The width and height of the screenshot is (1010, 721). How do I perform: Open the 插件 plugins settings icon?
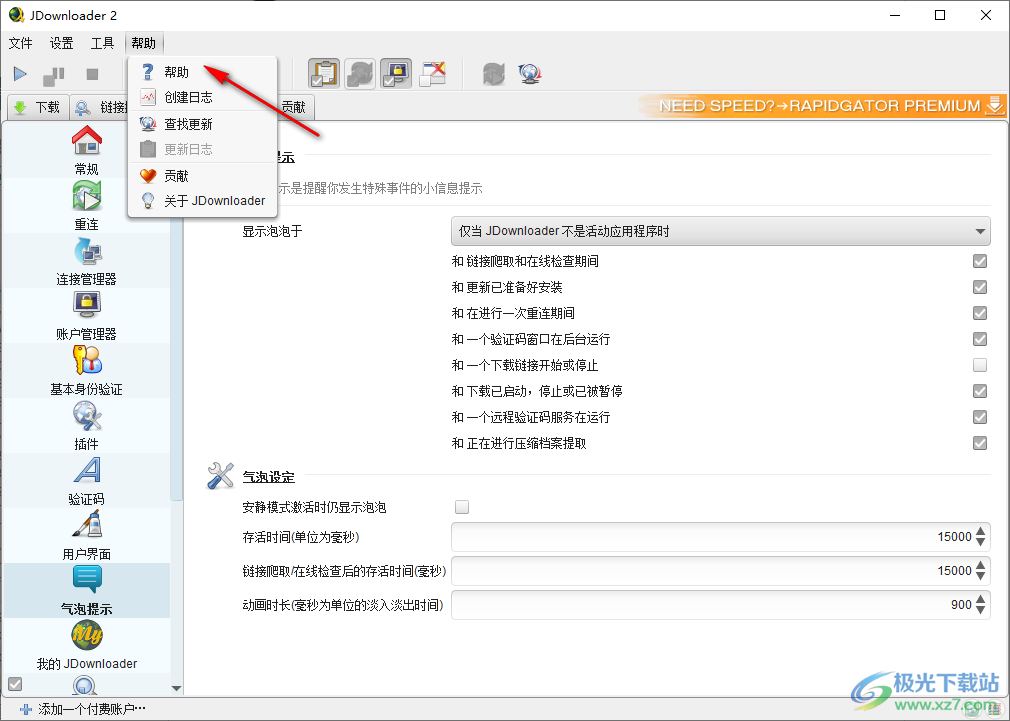[x=86, y=416]
